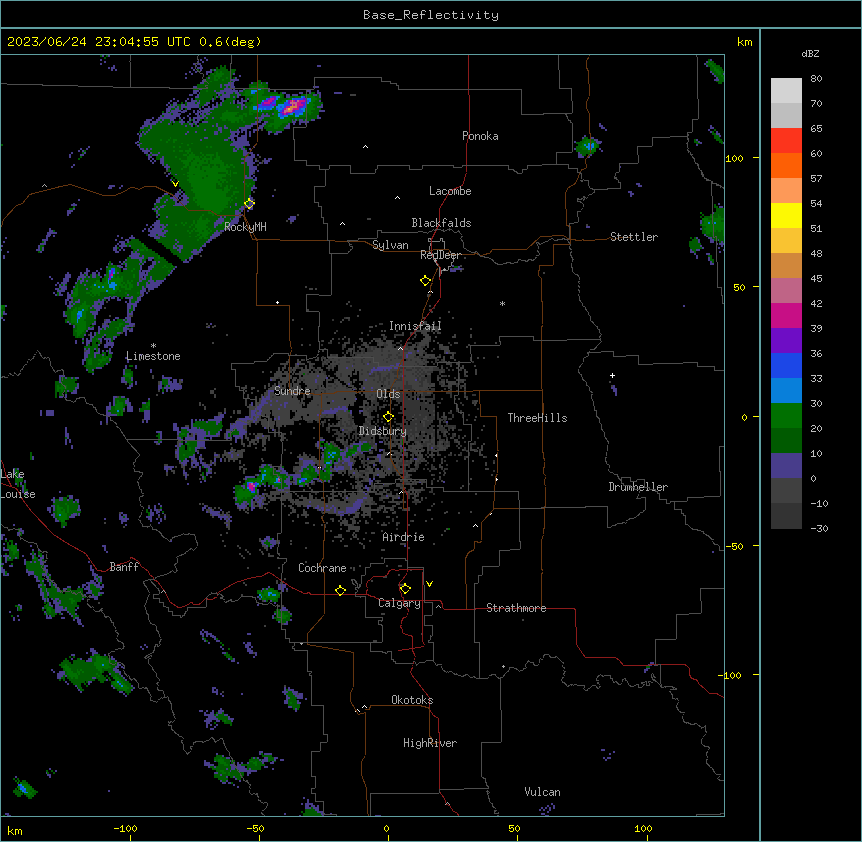Click the Banff label
Screen dimensions: 862x842
tap(124, 567)
